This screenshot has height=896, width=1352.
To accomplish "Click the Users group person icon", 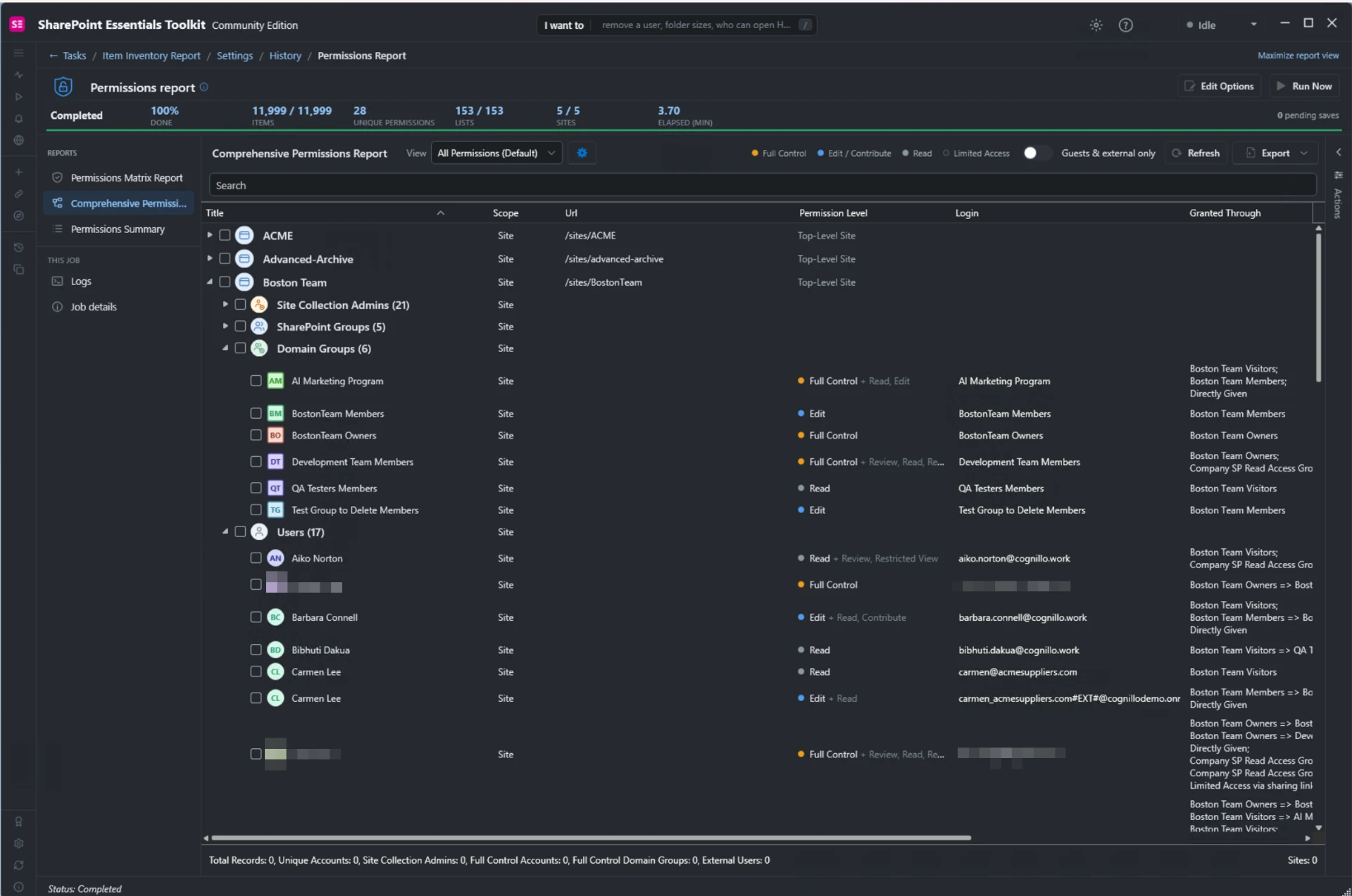I will click(259, 532).
